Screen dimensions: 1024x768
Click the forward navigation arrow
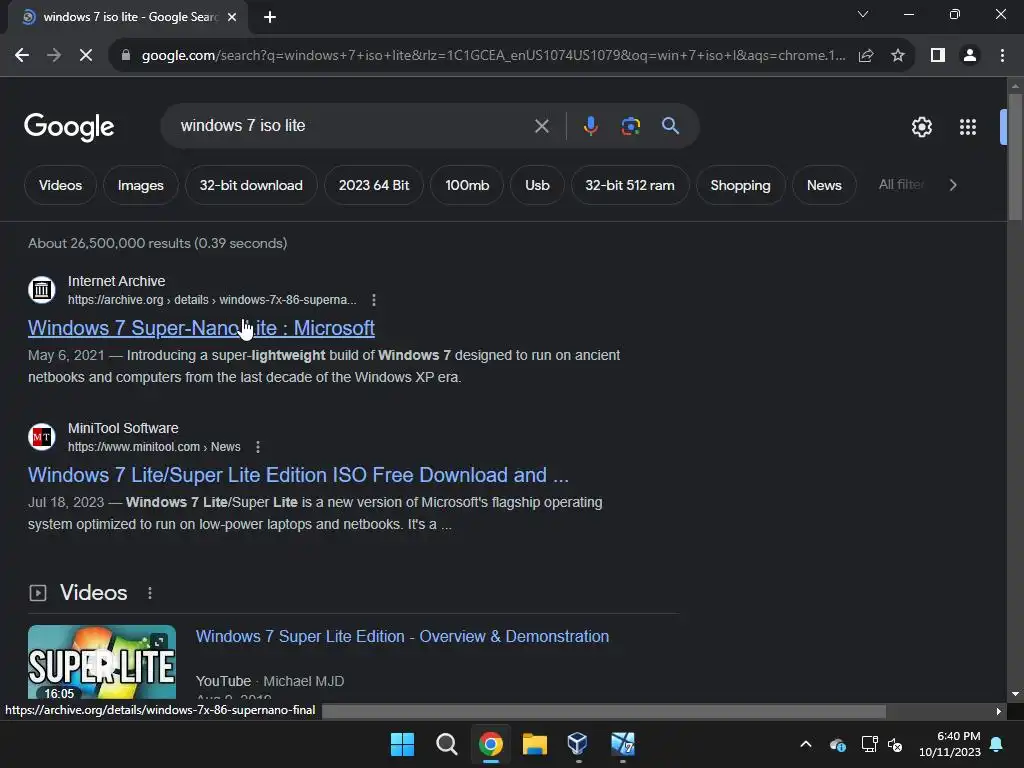point(54,56)
